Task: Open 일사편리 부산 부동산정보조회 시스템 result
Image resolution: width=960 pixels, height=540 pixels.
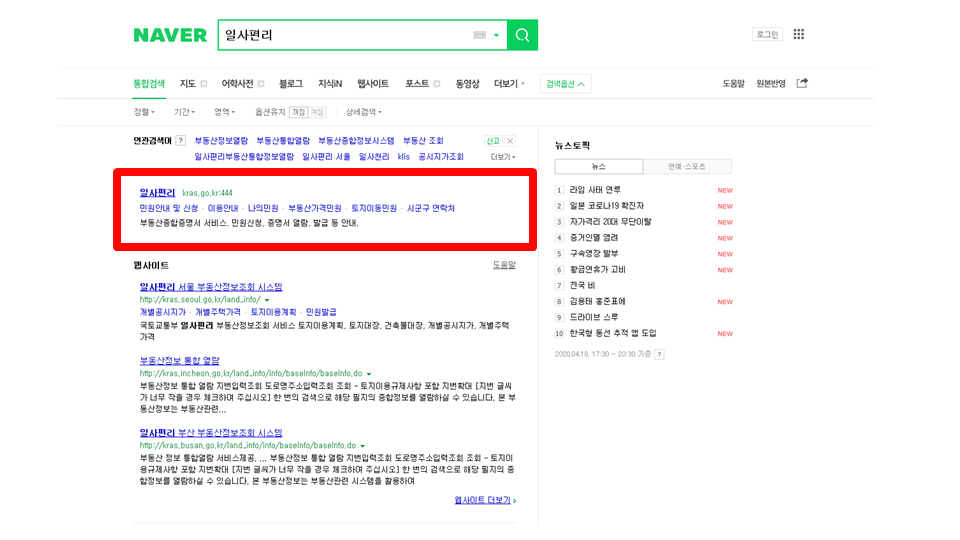Action: (x=211, y=432)
